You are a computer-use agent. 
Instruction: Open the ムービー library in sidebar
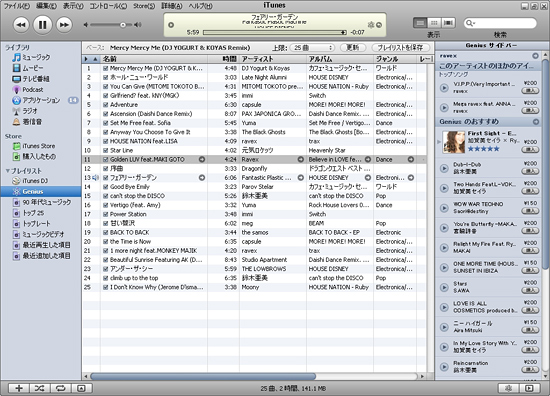tap(28, 68)
